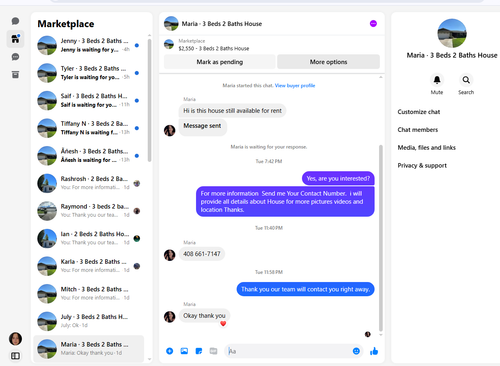Click the unread blue dot on Jenny's chat
This screenshot has height=366, width=500.
pos(137,45)
